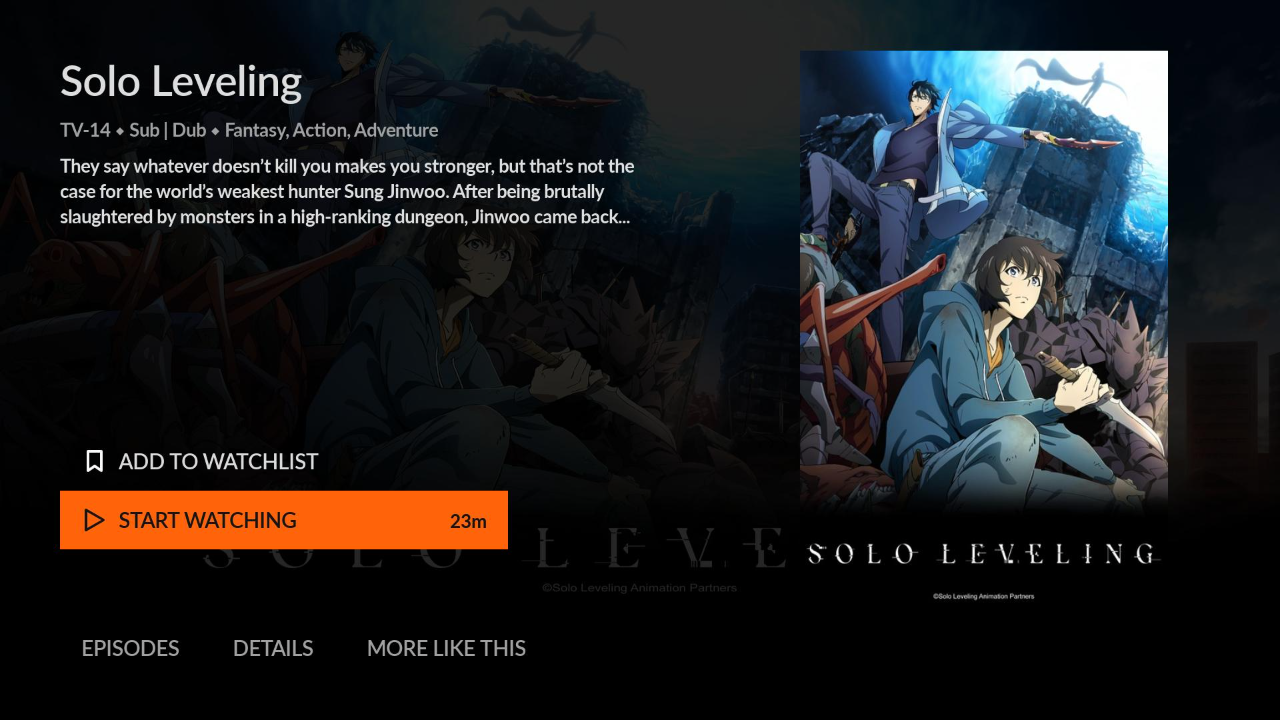Click the TV-14 rating label

(x=85, y=130)
